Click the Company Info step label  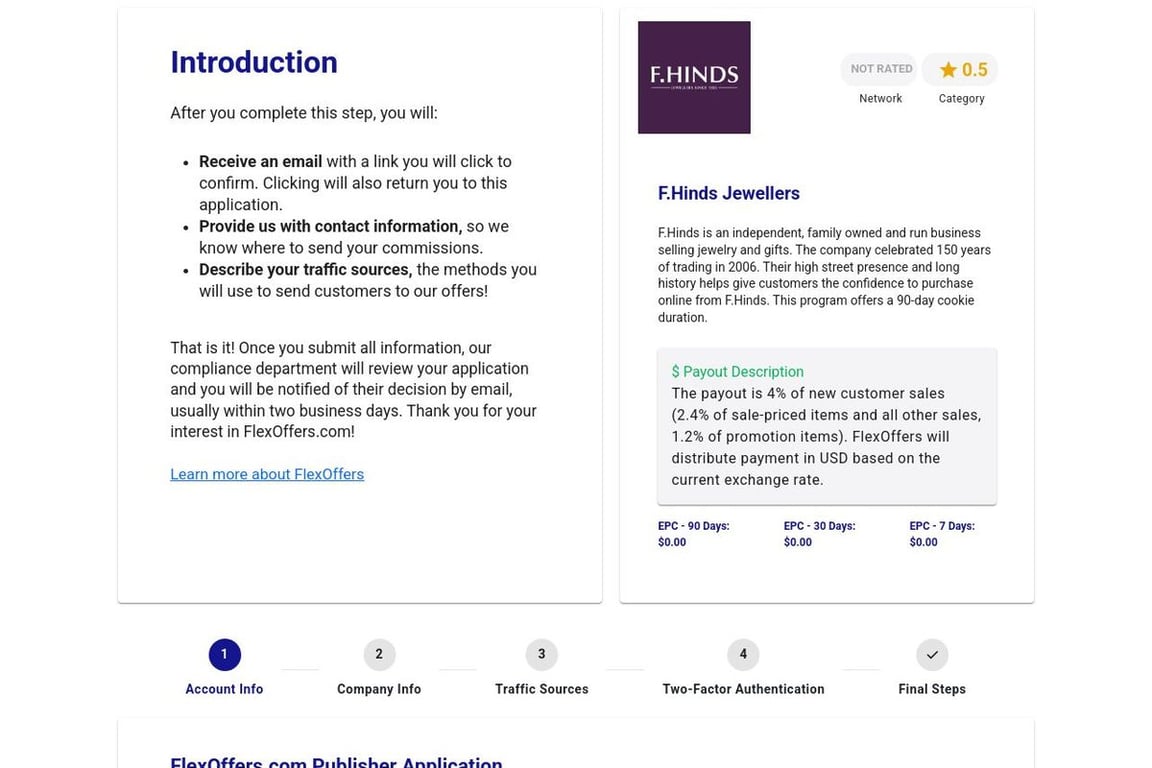pyautogui.click(x=379, y=689)
